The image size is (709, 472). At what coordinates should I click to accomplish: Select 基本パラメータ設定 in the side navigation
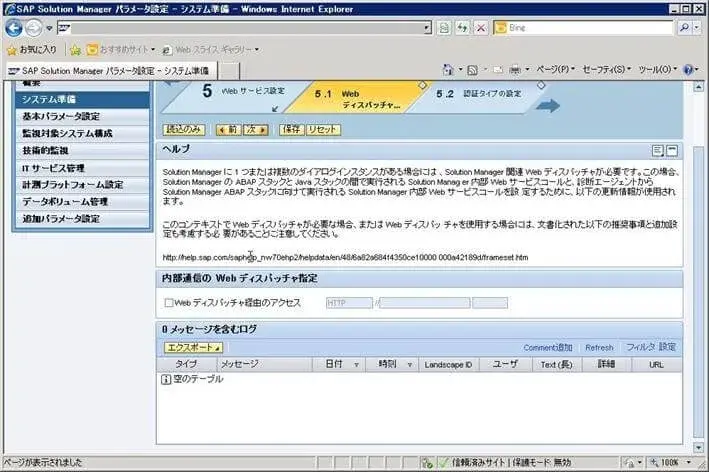point(82,117)
